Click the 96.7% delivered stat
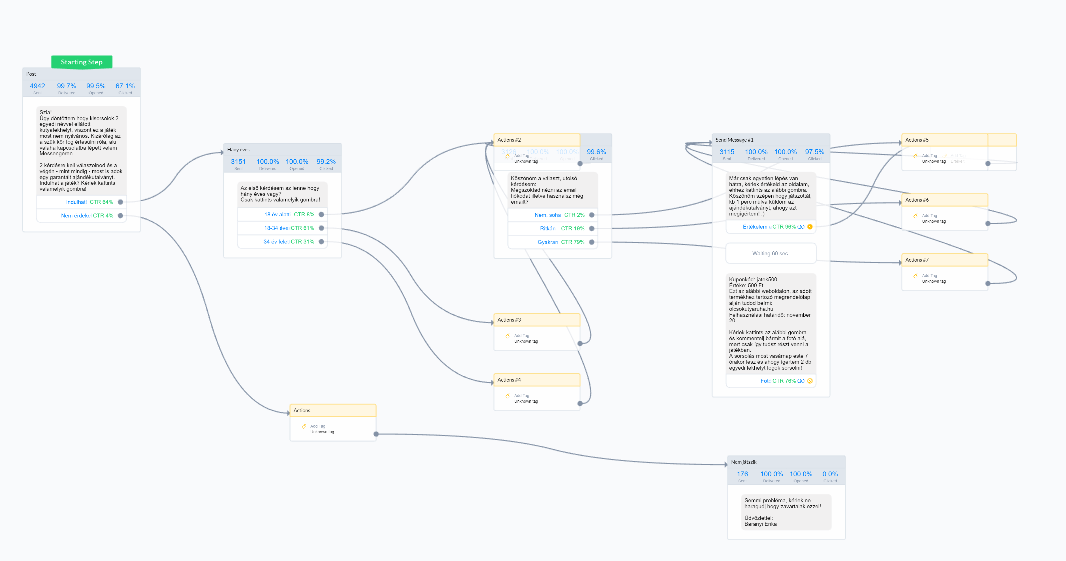 tap(67, 88)
